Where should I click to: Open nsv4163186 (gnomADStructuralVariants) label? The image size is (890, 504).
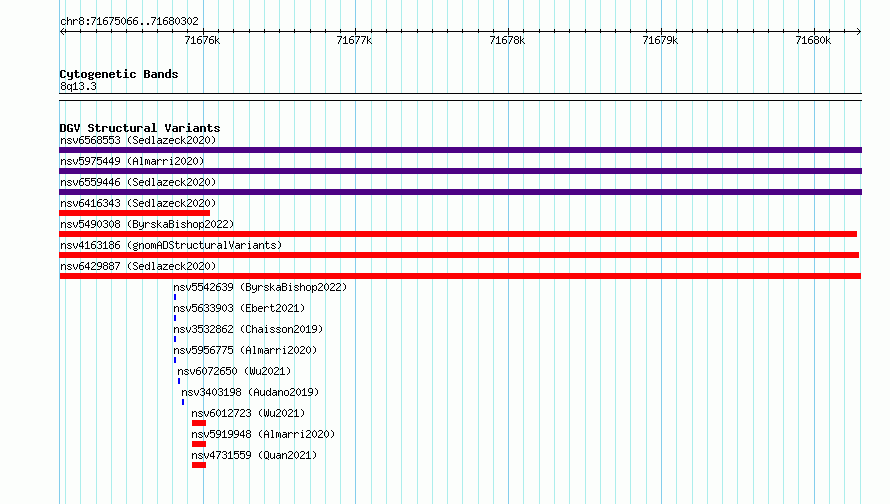coord(171,245)
